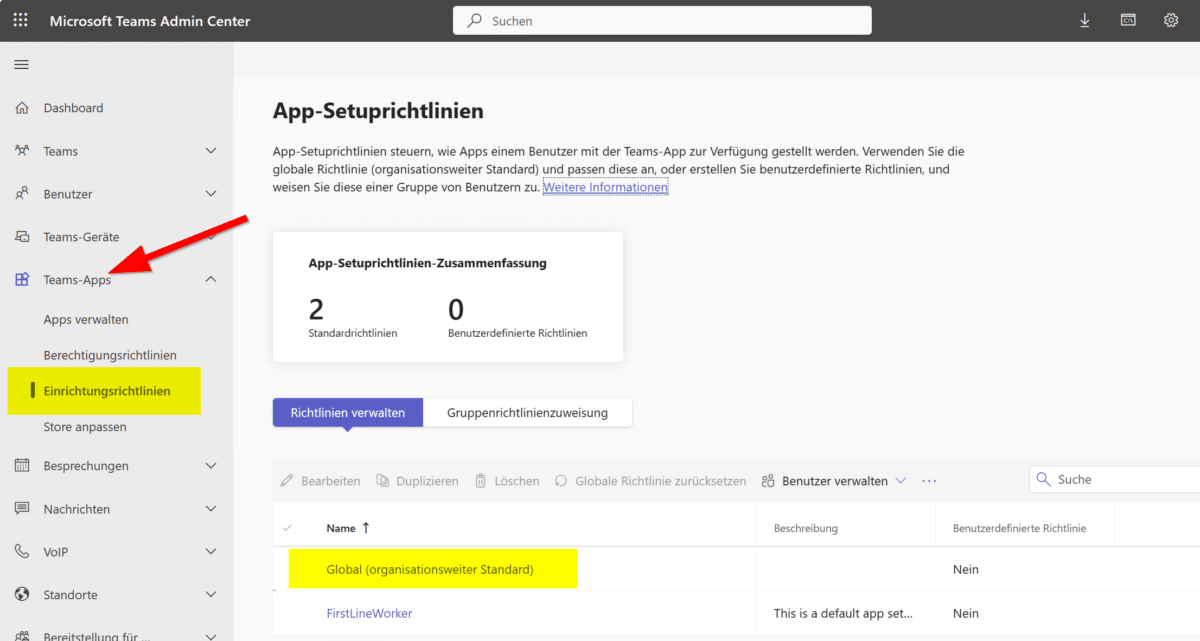Image resolution: width=1200 pixels, height=641 pixels.
Task: Open the Global (organisationsweiter Standard) policy
Action: [x=430, y=570]
